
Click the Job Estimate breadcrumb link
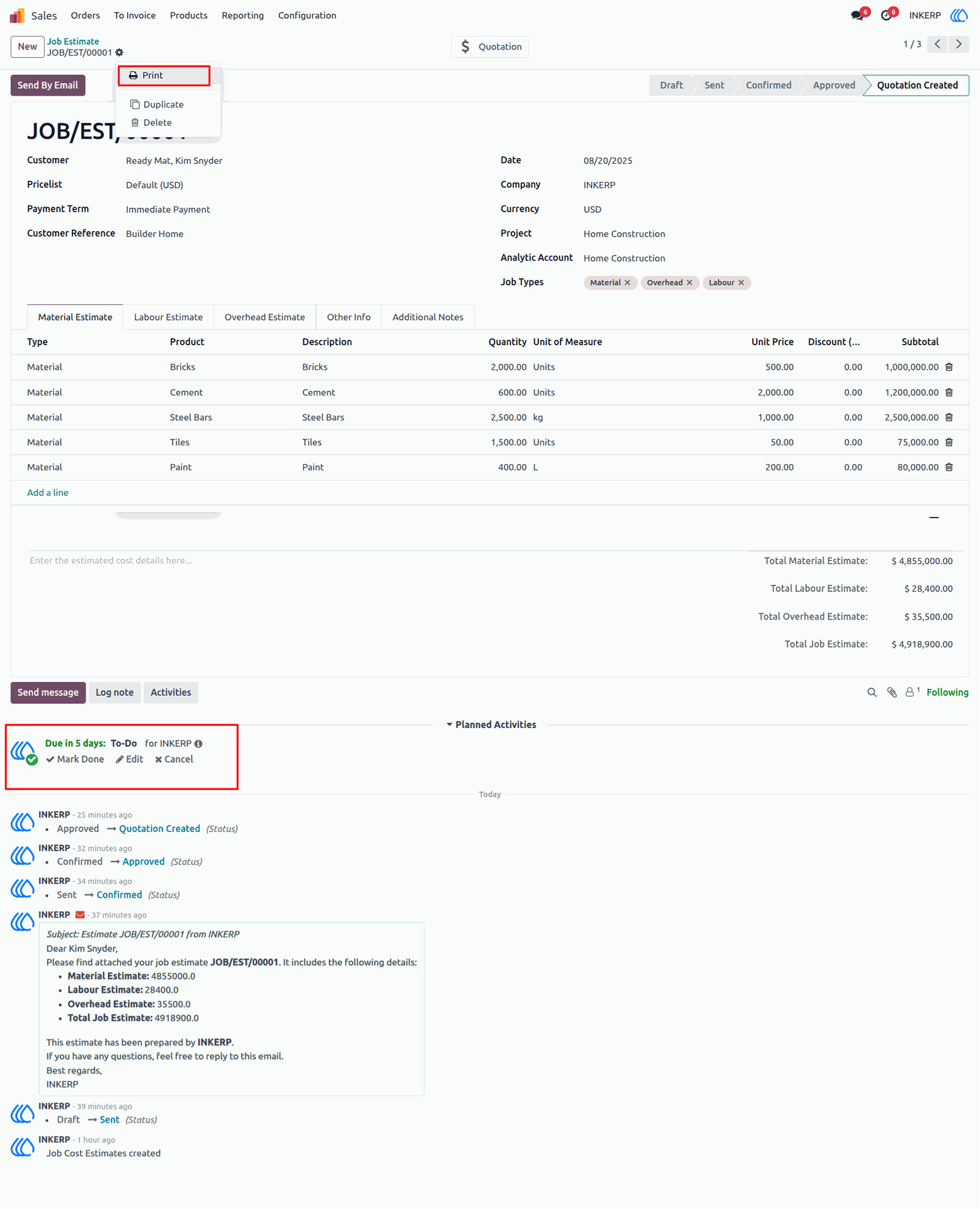point(73,42)
